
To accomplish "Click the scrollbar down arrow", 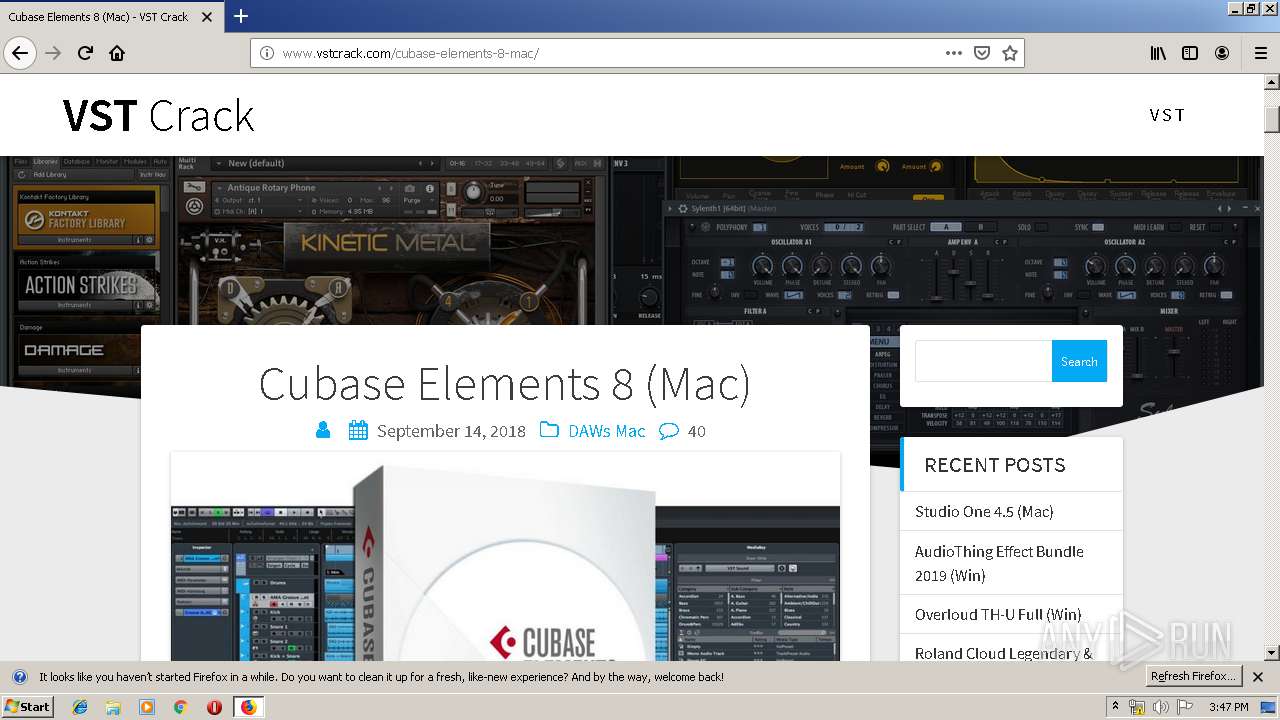I will (1272, 653).
